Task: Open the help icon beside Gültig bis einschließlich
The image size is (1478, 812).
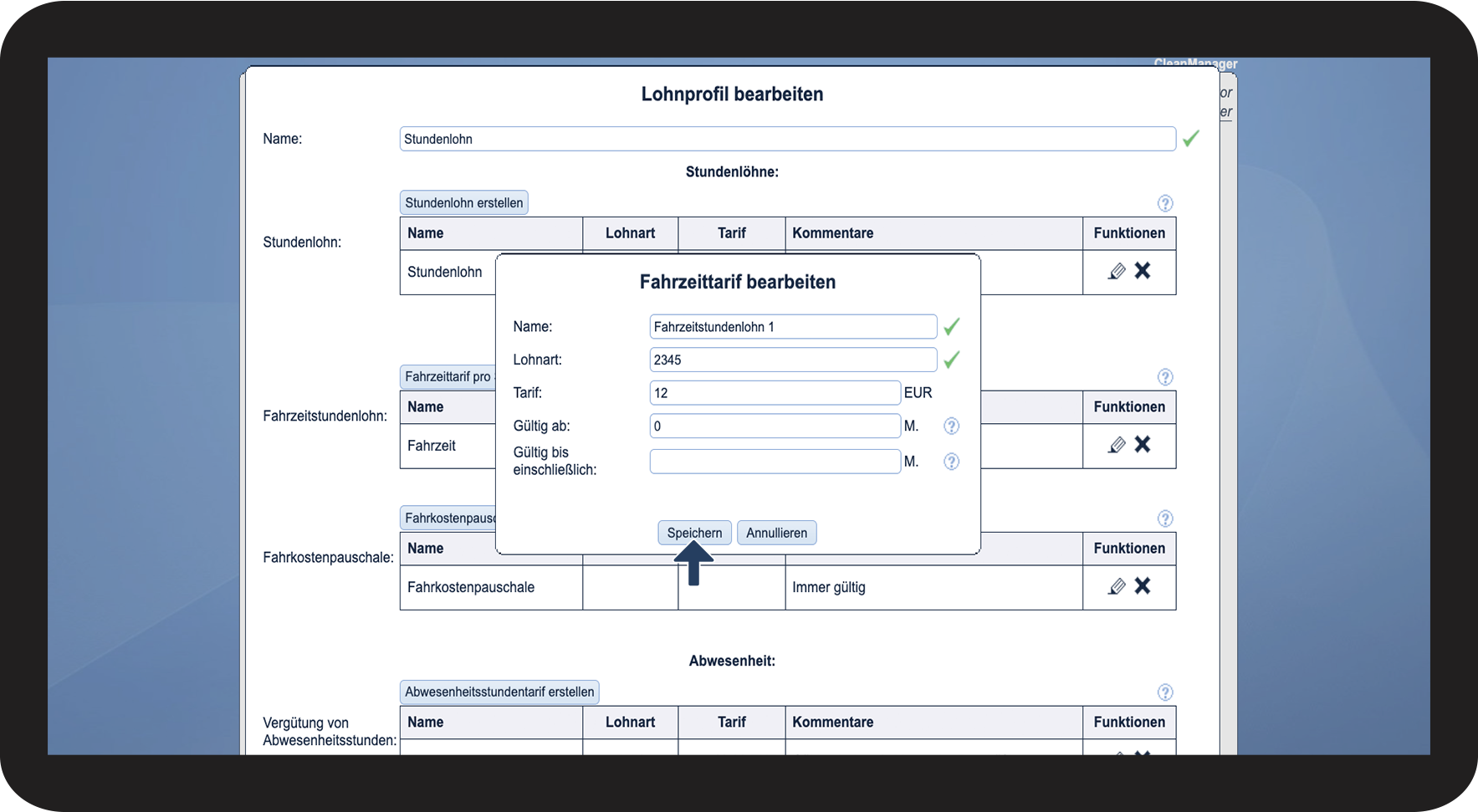Action: coord(951,462)
